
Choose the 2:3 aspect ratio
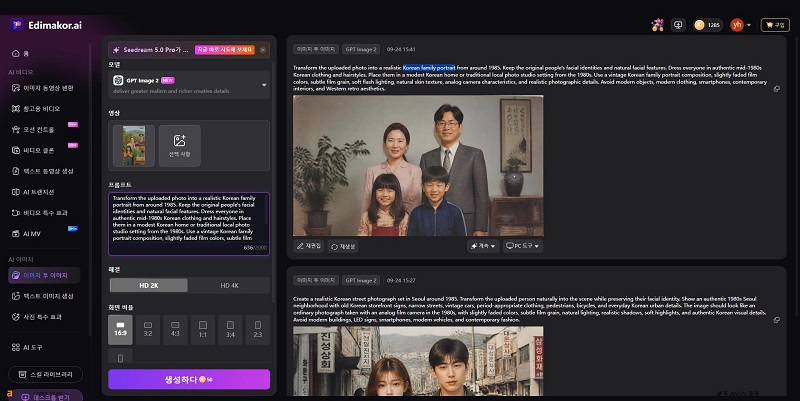click(x=258, y=330)
